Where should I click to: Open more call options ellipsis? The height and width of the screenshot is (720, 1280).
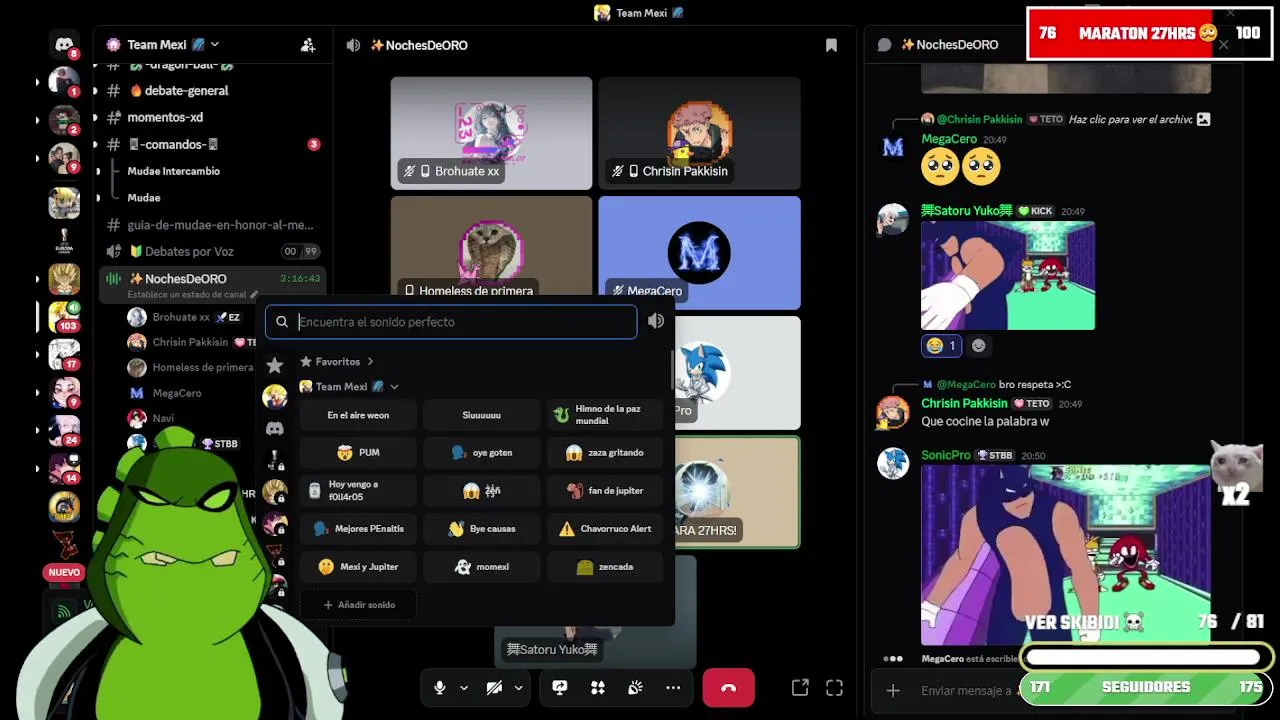click(x=673, y=688)
